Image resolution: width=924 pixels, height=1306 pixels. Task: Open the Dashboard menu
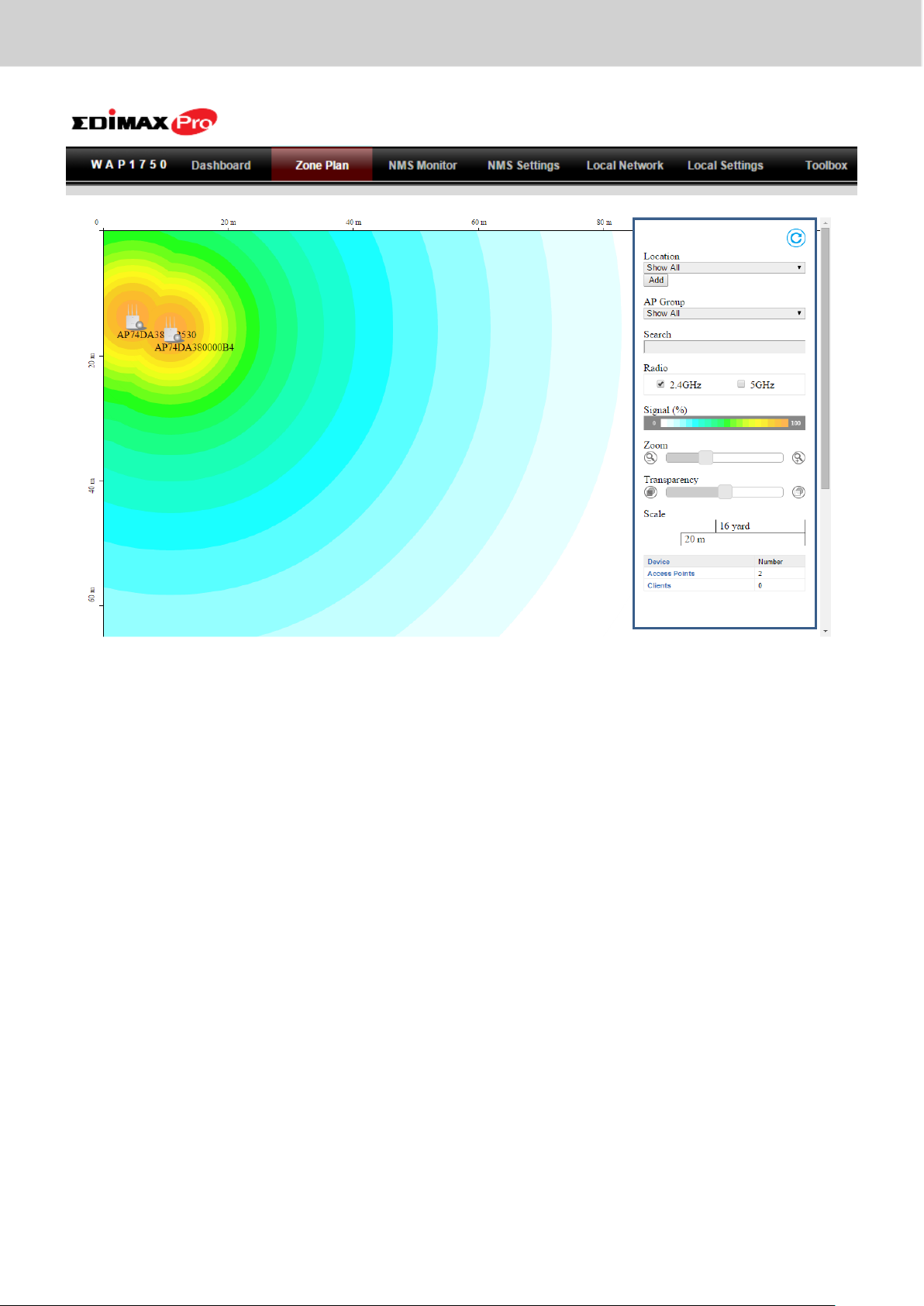click(221, 165)
